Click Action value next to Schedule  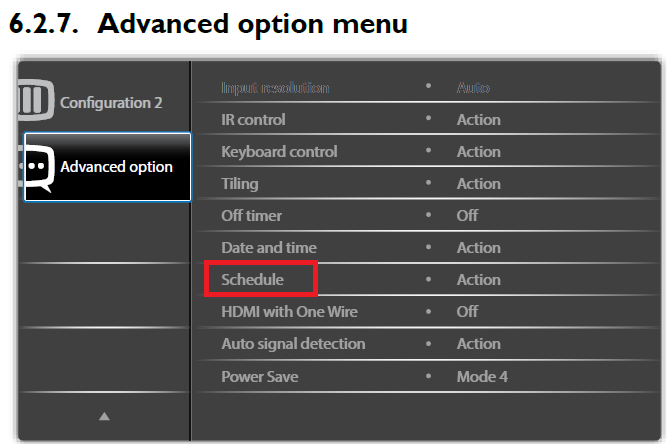click(x=479, y=280)
